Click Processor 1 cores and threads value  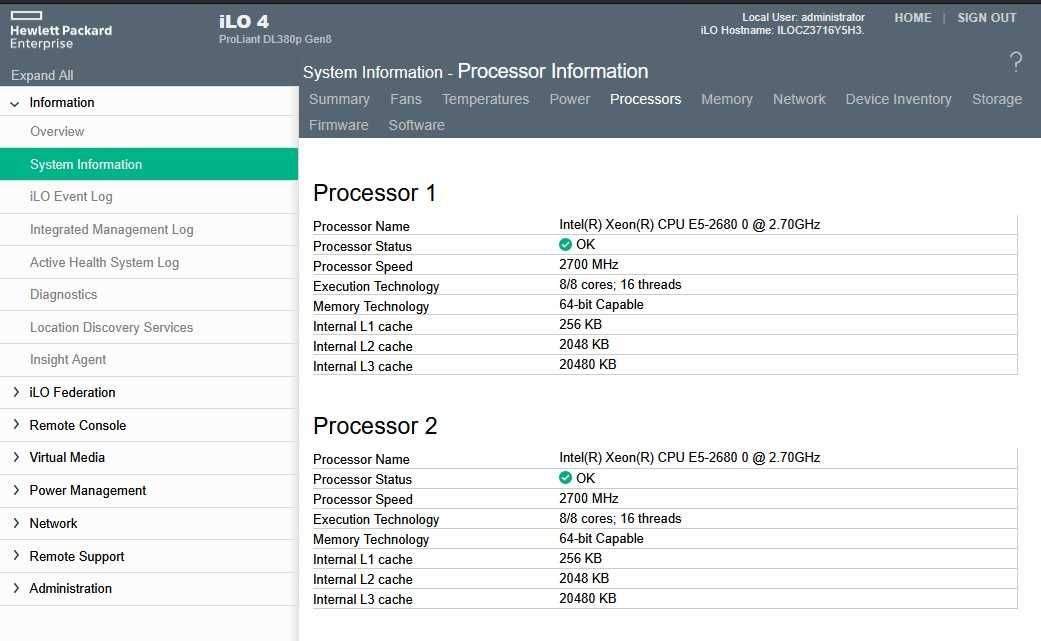[x=620, y=285]
